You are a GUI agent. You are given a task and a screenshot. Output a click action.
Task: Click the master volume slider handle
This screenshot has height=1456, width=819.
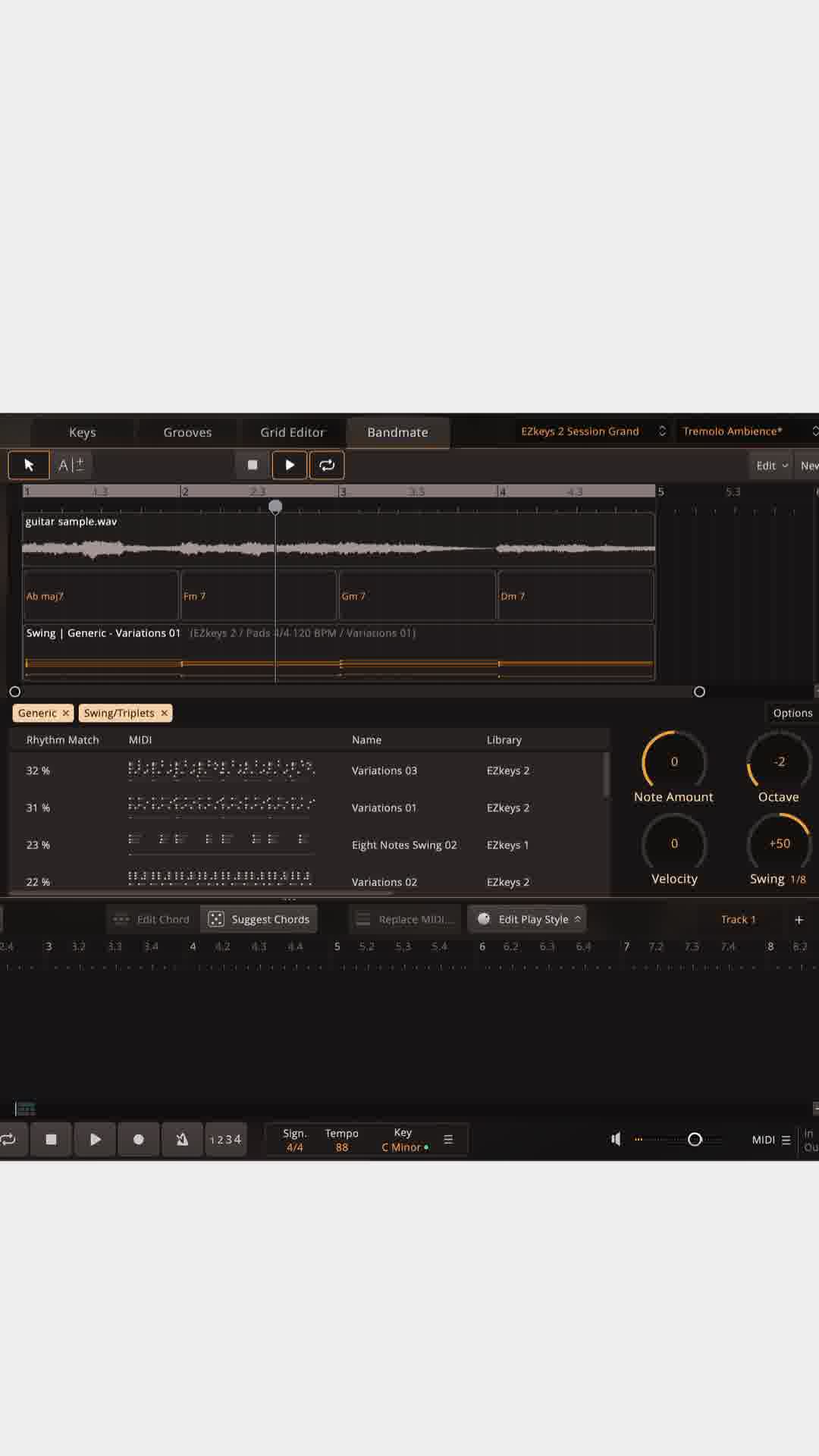click(695, 1139)
